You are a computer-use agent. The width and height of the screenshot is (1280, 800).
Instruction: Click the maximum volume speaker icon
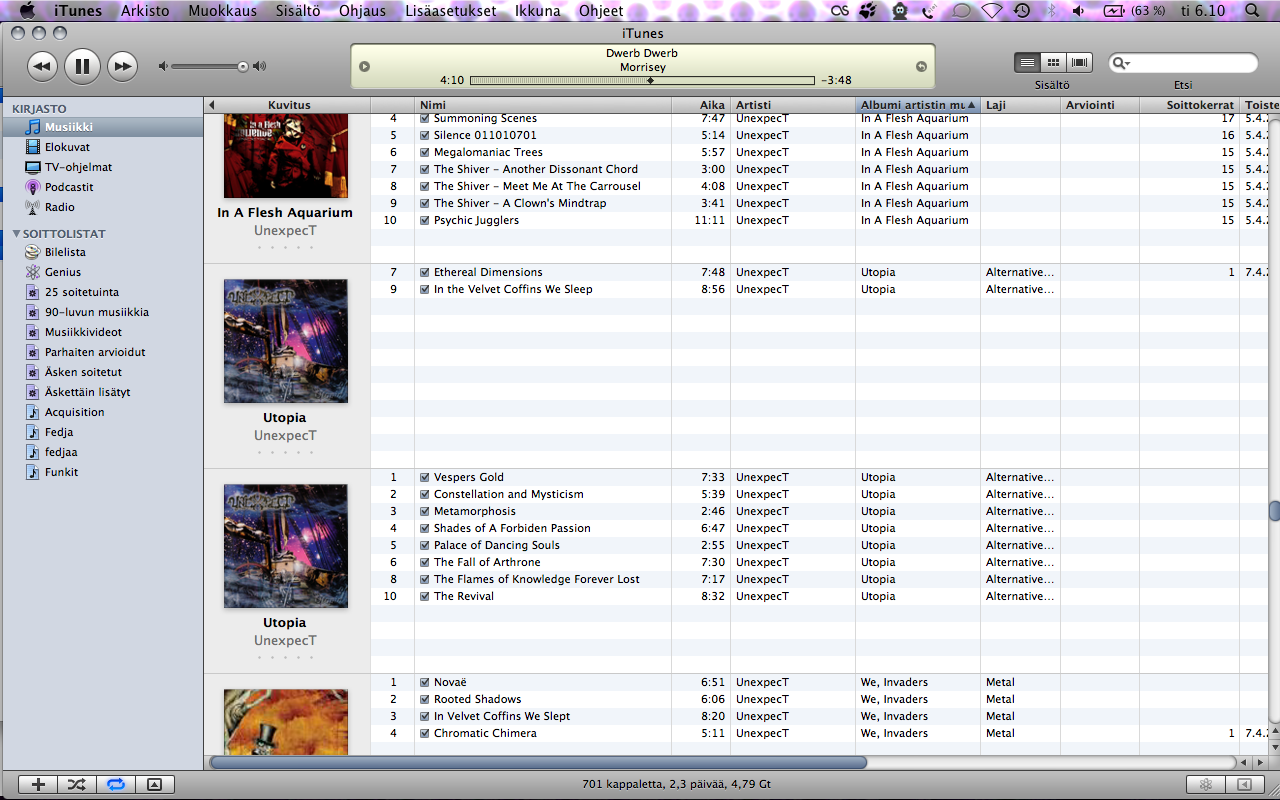[259, 67]
